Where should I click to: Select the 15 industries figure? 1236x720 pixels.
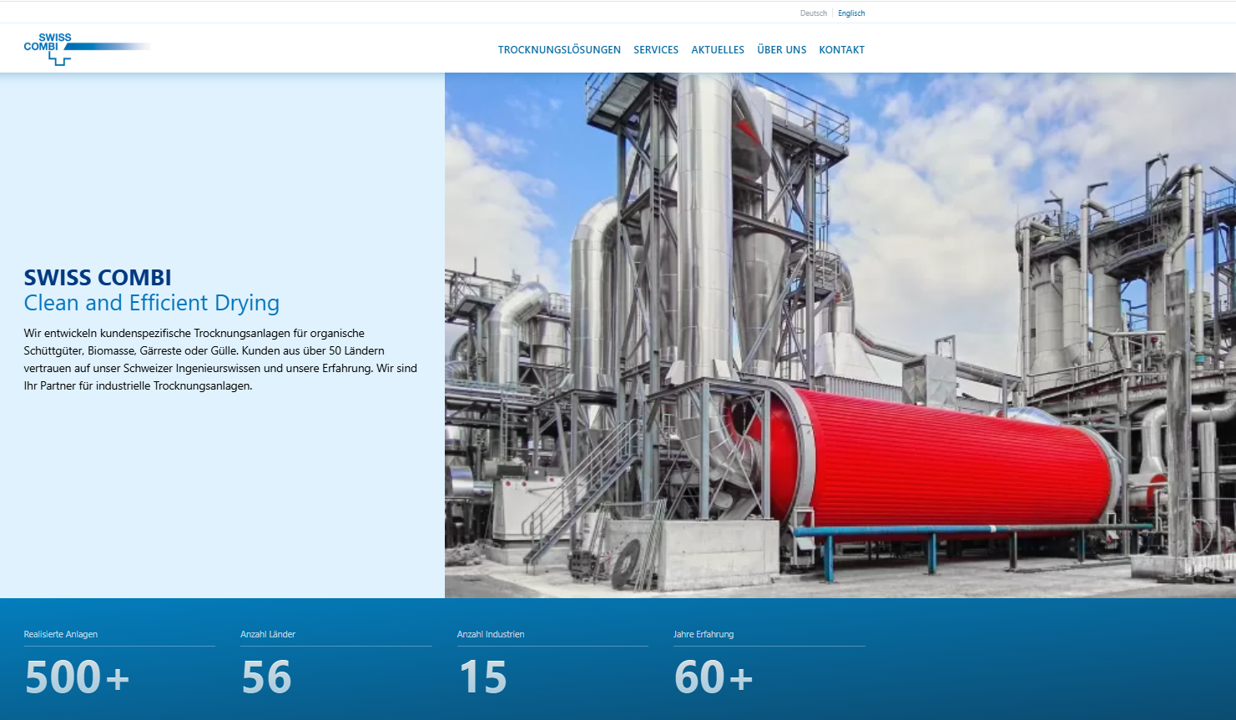click(483, 677)
